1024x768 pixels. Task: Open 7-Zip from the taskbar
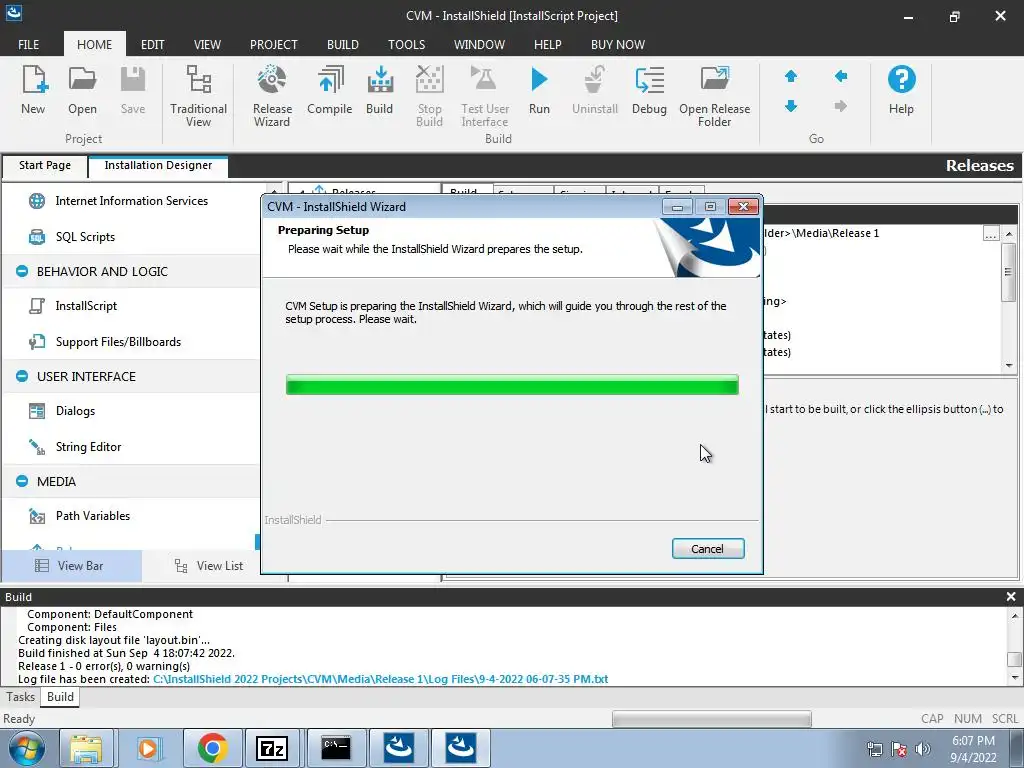tap(272, 748)
